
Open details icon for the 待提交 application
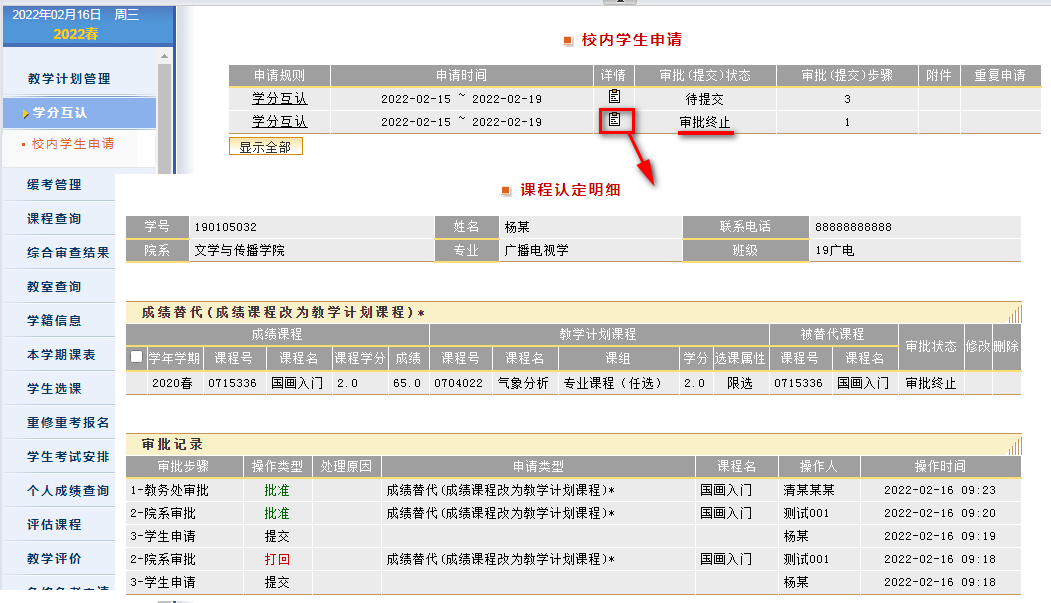click(x=615, y=97)
